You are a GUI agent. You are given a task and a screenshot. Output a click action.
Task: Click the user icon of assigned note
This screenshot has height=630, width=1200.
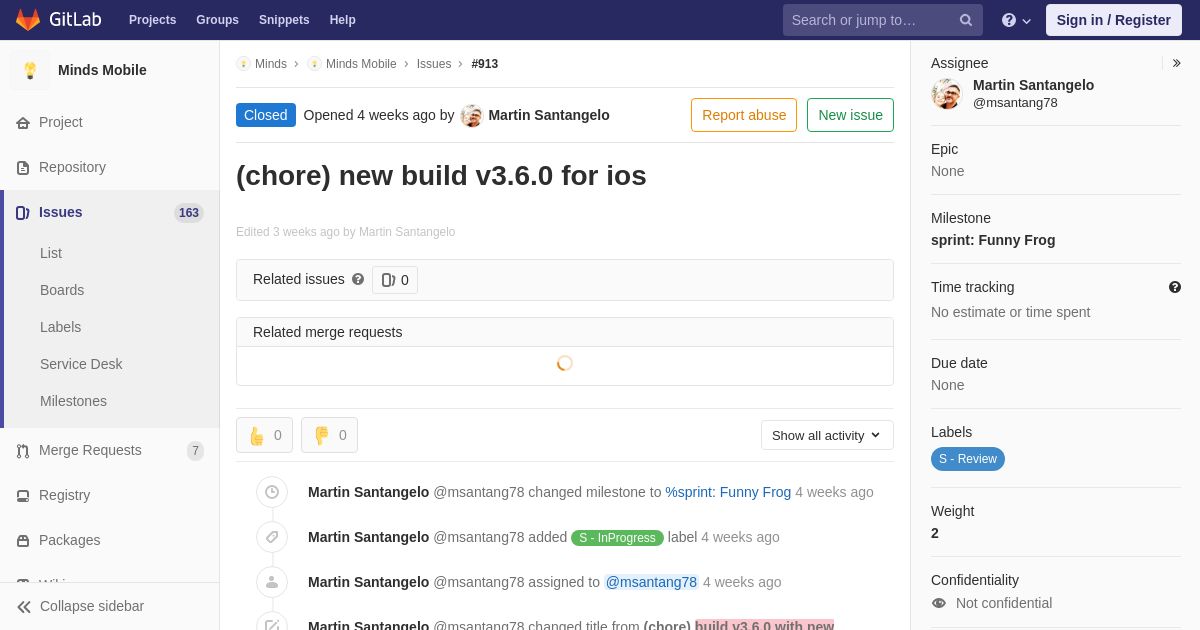tap(272, 582)
